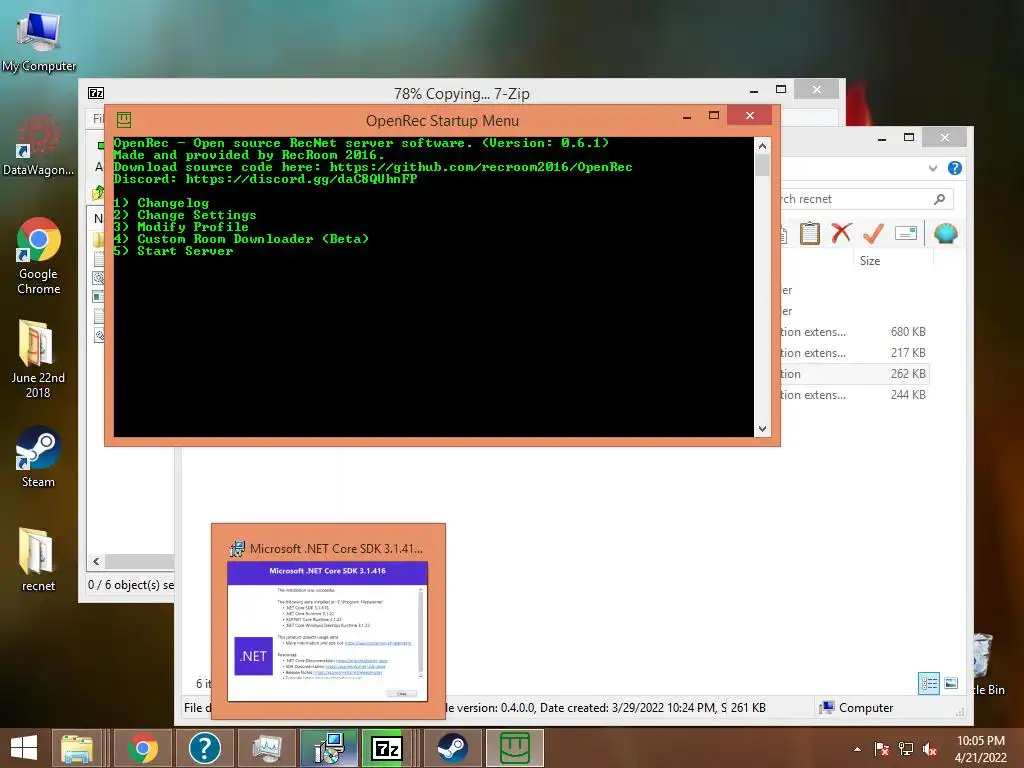Viewport: 1024px width, 768px height.
Task: Switch to 7-Zip in the taskbar
Action: click(x=386, y=748)
